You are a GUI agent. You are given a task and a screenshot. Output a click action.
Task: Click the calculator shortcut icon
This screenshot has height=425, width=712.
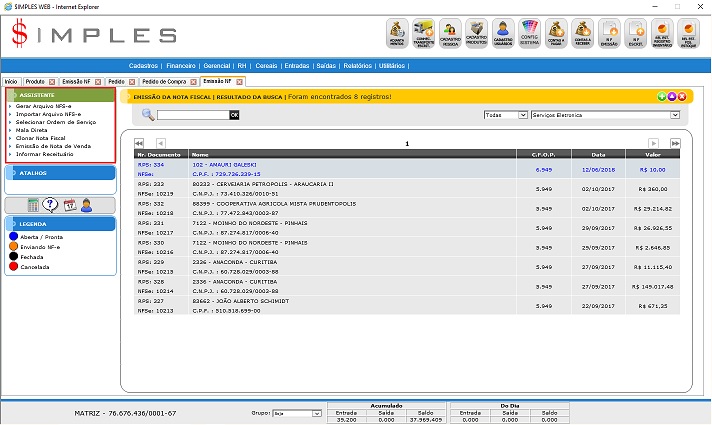click(x=33, y=205)
